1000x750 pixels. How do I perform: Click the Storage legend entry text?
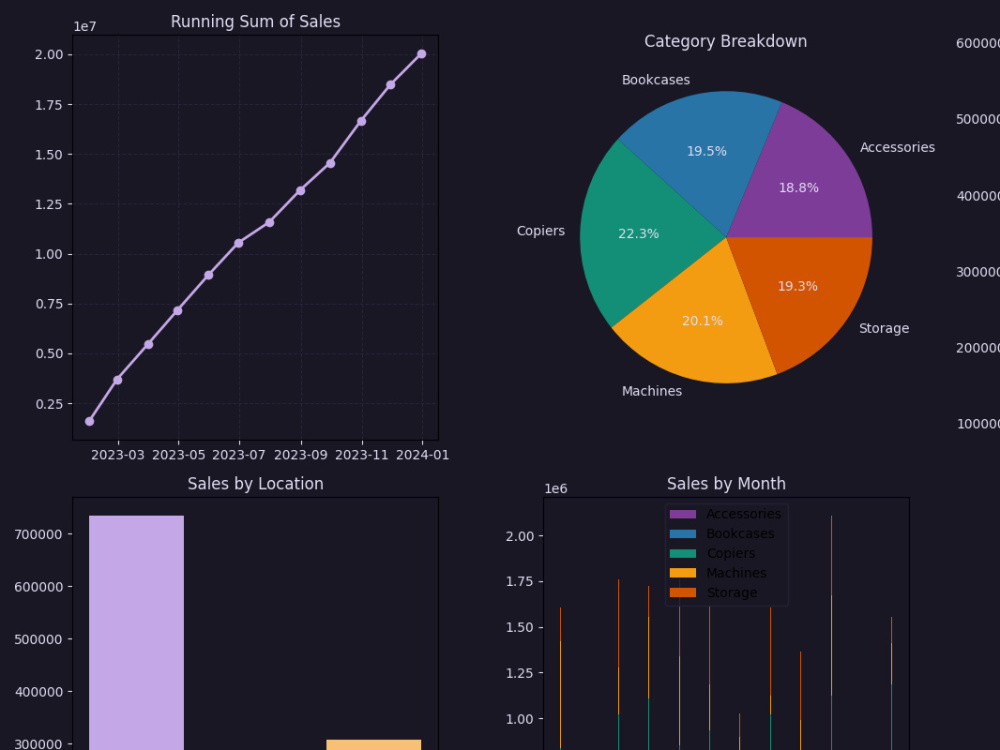732,593
